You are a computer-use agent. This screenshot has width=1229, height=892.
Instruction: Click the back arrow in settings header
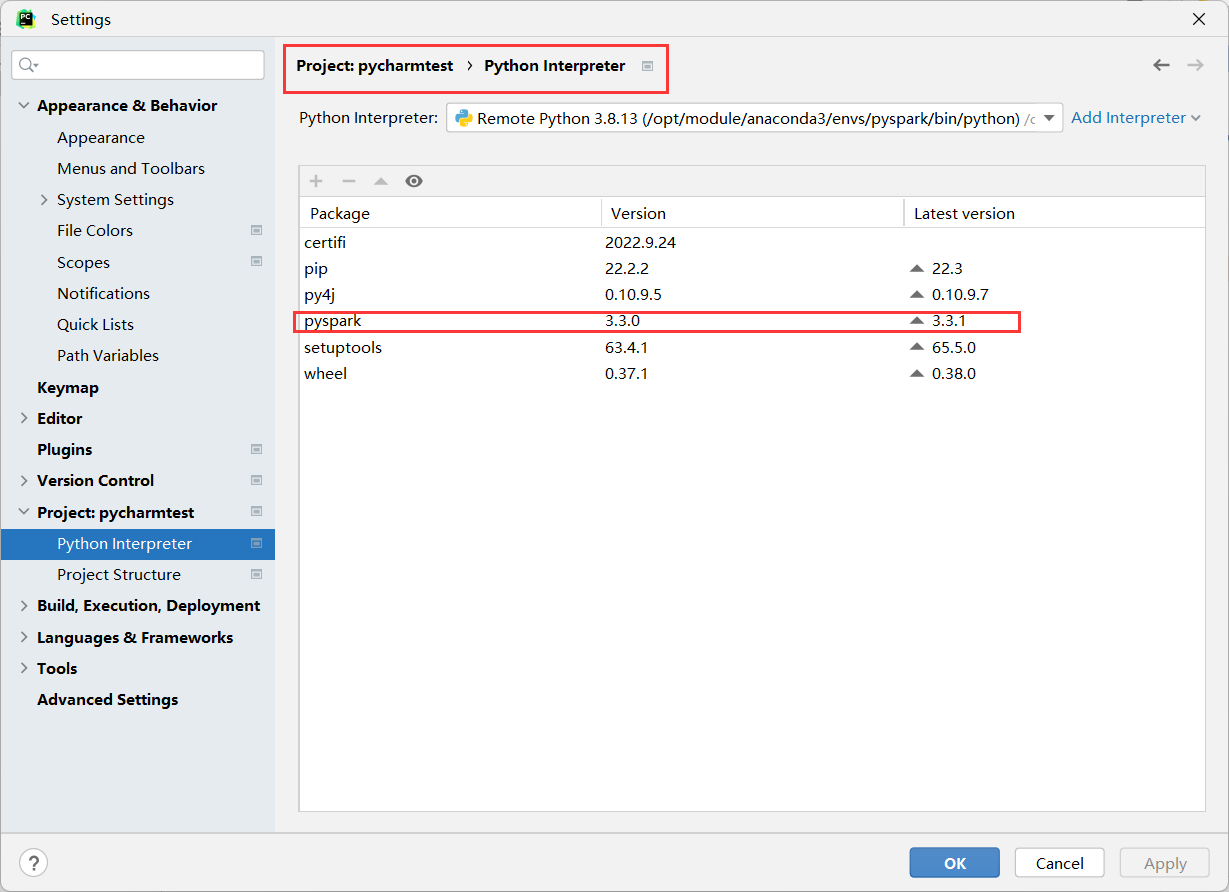click(1161, 65)
